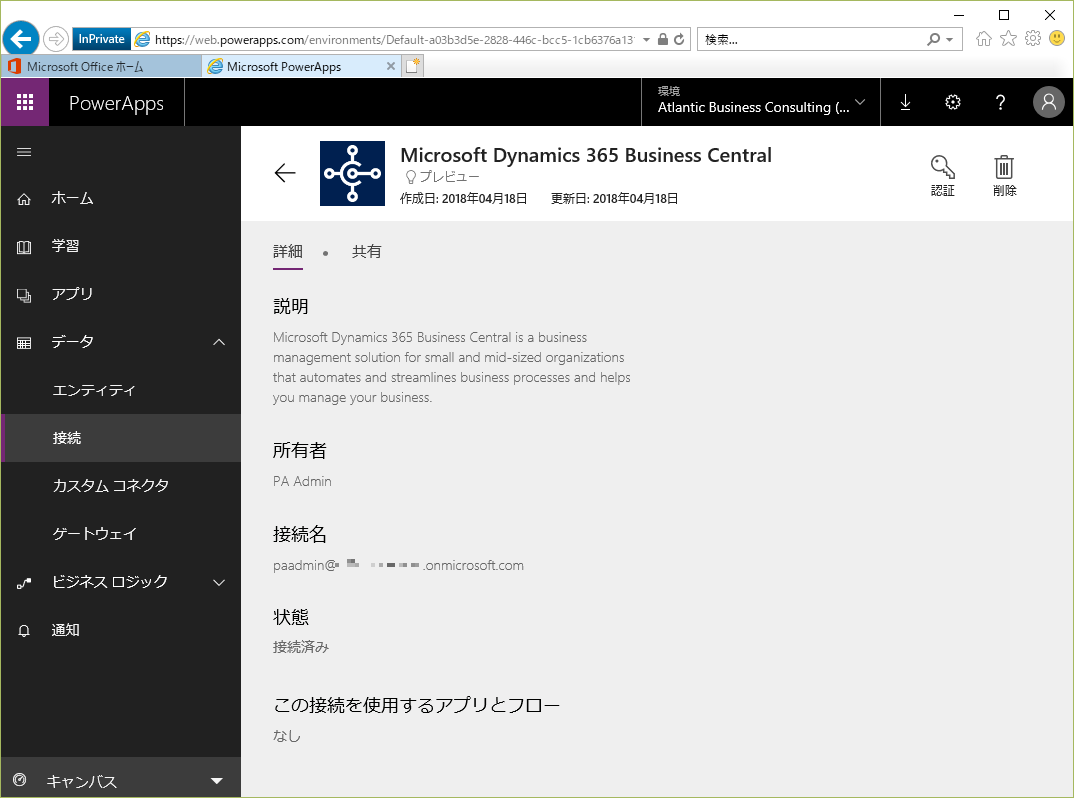
Task: Click the Business Central connector logo
Action: coord(352,173)
